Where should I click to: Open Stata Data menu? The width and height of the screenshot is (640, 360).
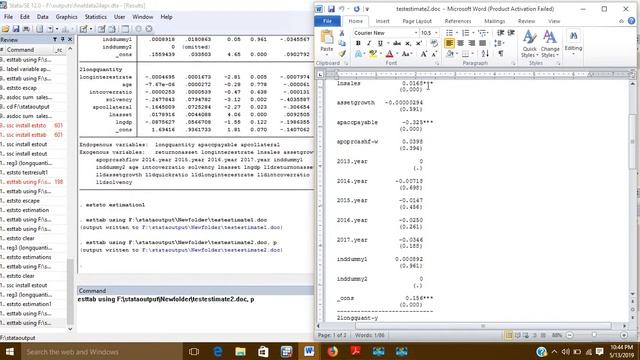42,17
